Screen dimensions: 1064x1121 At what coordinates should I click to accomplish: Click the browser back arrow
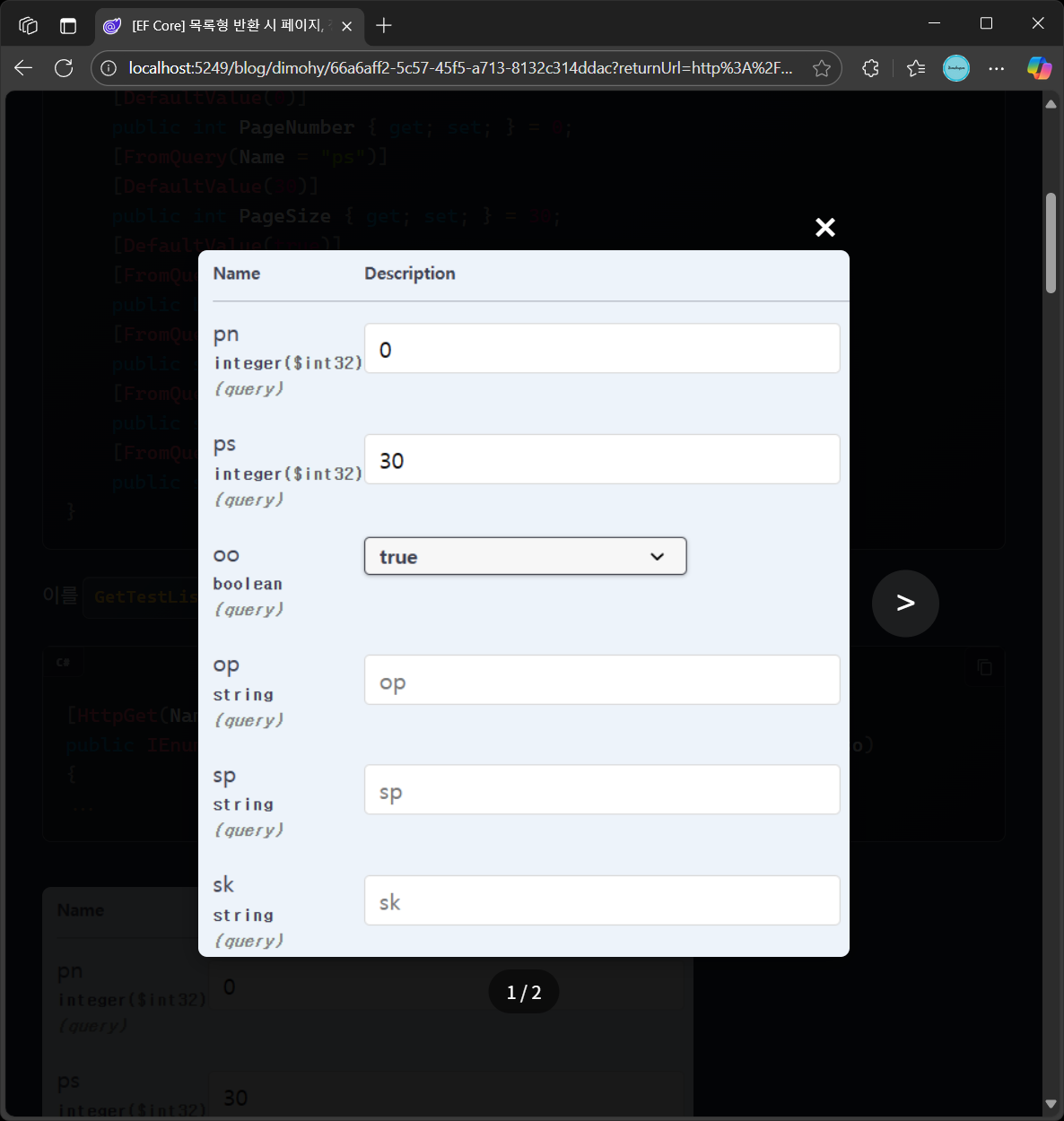(x=23, y=68)
